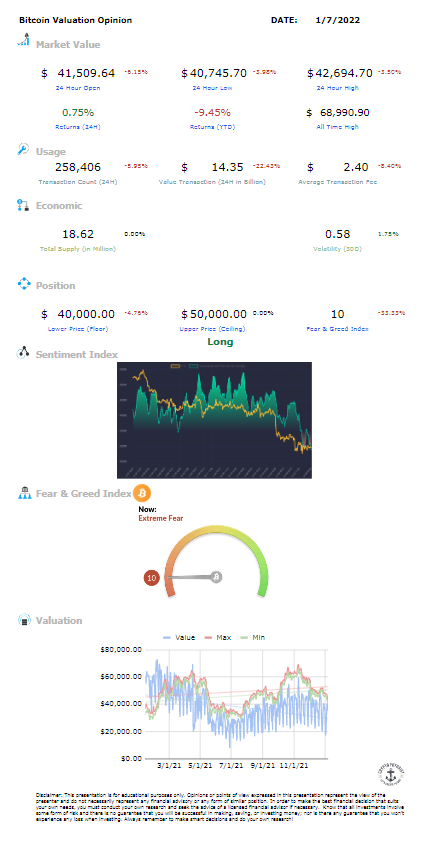Click the Transaction Count (24H) label

point(78,182)
